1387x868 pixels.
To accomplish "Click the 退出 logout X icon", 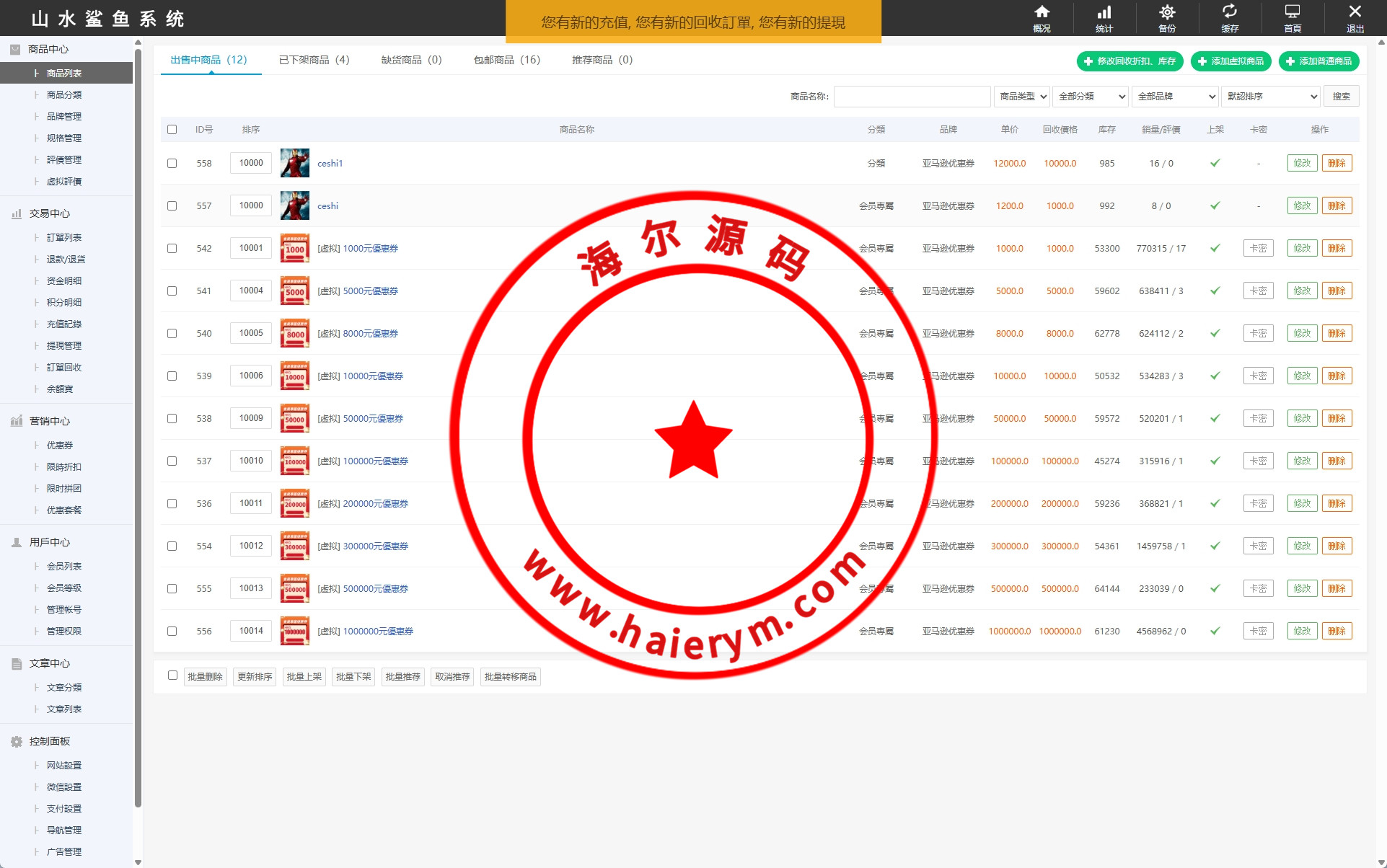I will [1355, 12].
